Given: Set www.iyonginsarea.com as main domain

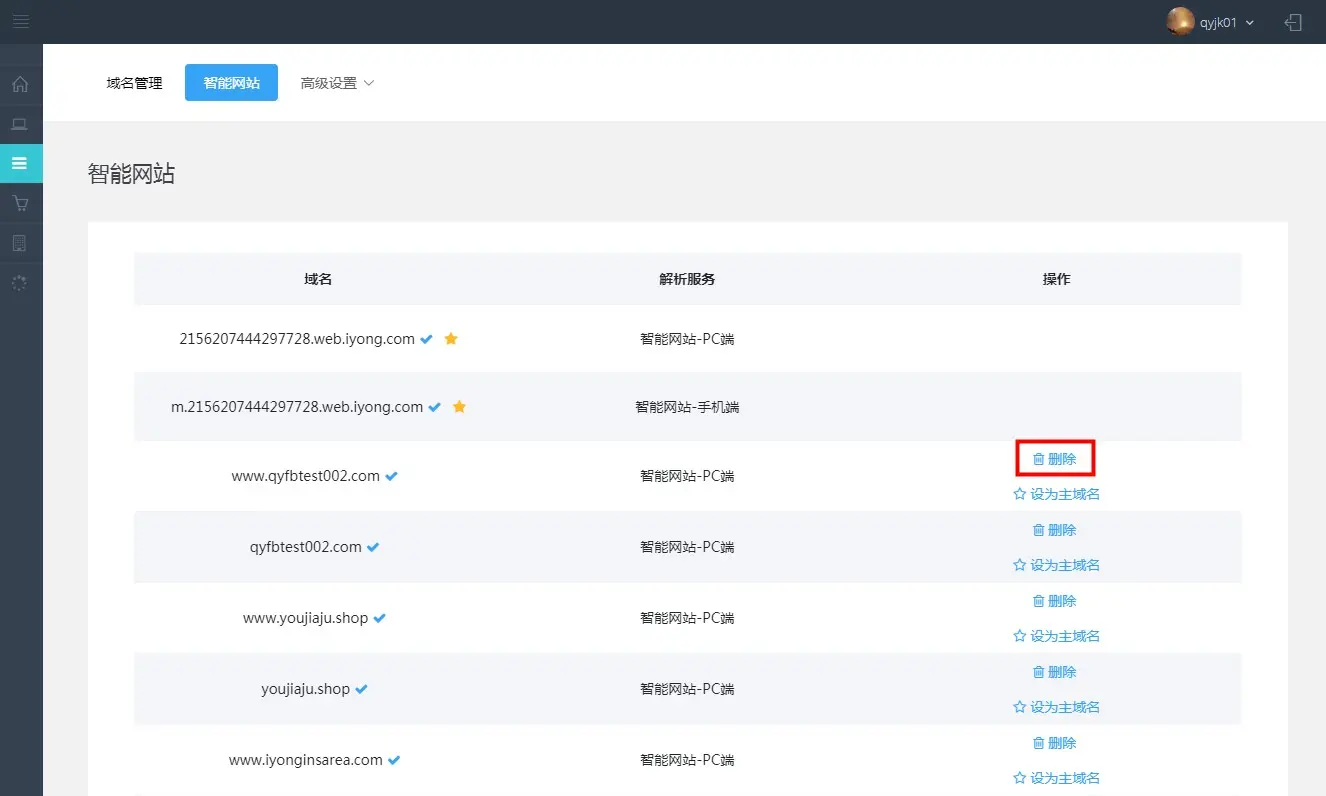Looking at the screenshot, I should coord(1056,778).
